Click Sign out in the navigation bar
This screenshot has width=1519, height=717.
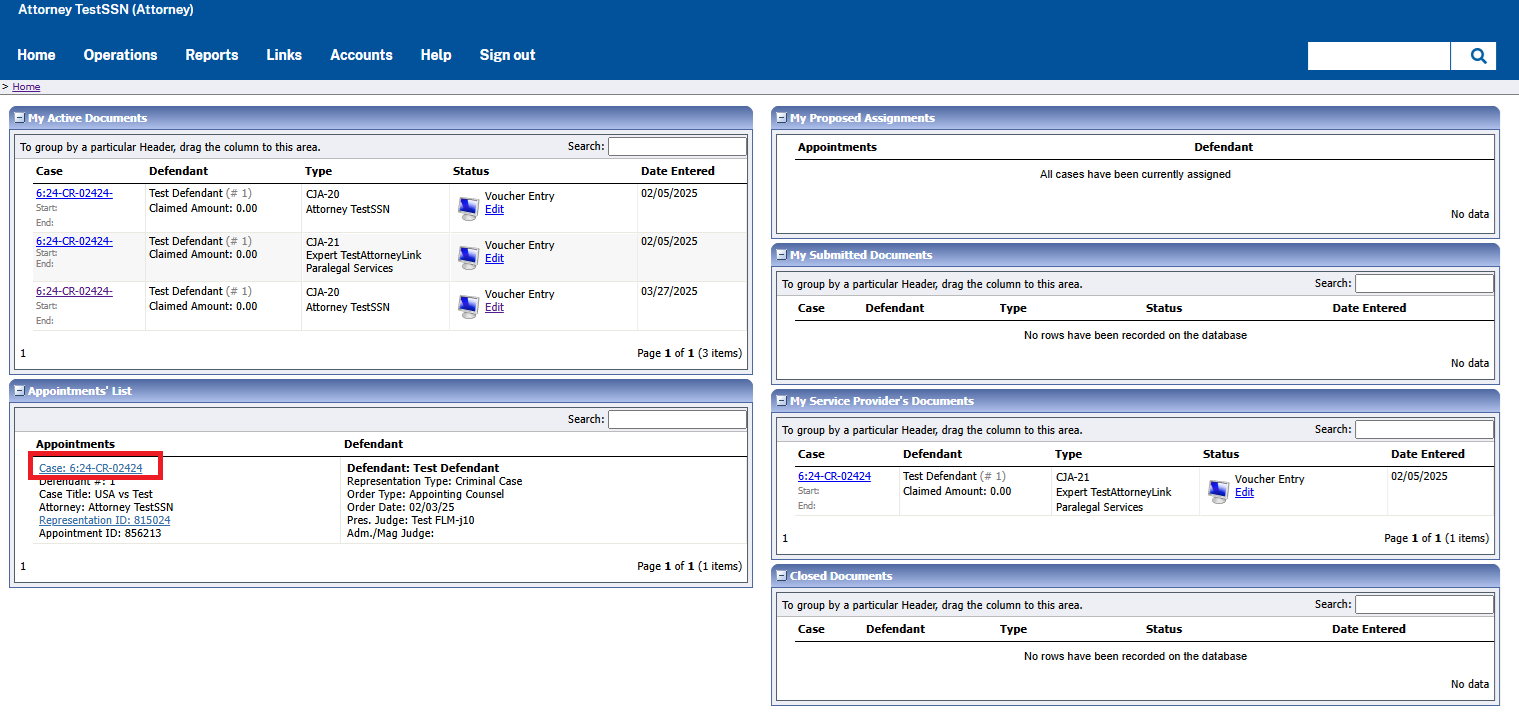pyautogui.click(x=507, y=55)
